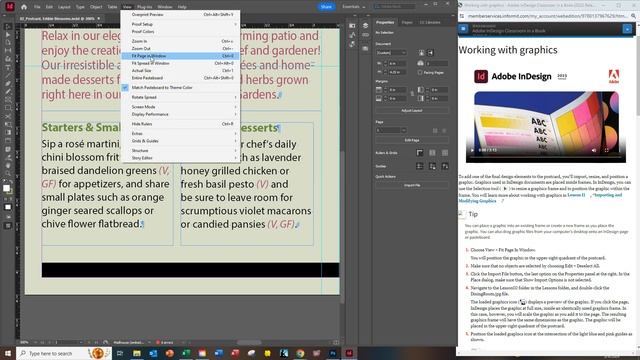Viewport: 640px width, 360px height.
Task: Select the Scissors tool
Action: point(8,116)
